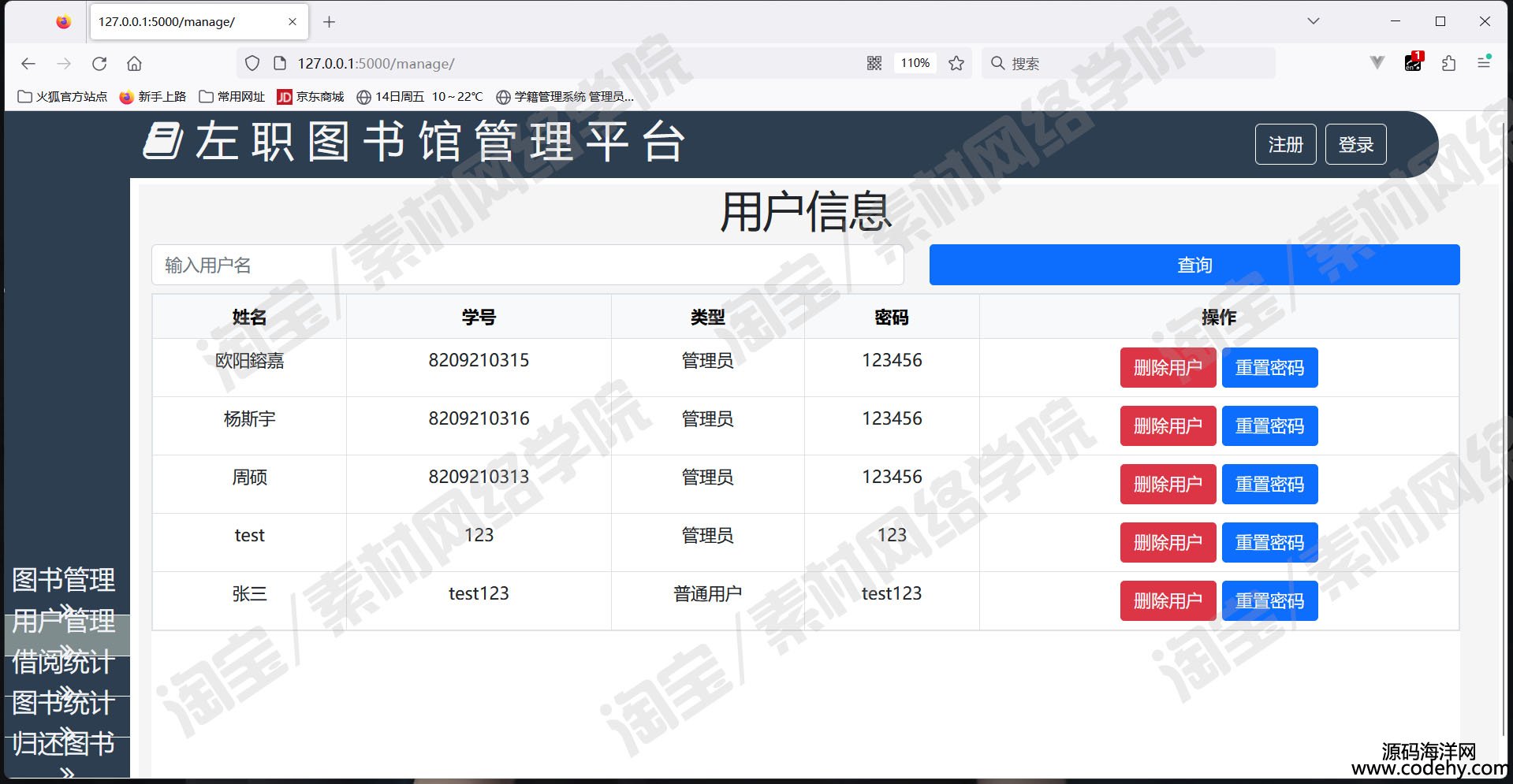Reset password for 张三
The height and width of the screenshot is (784, 1513).
click(x=1269, y=600)
